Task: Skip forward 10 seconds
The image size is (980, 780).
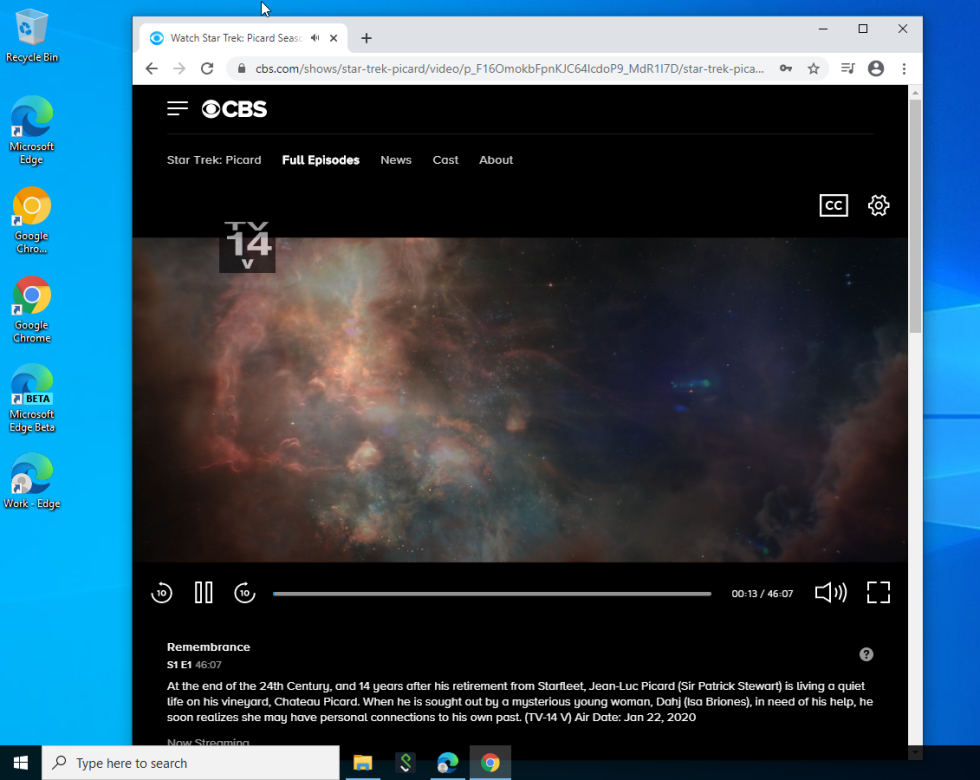Action: 244,592
